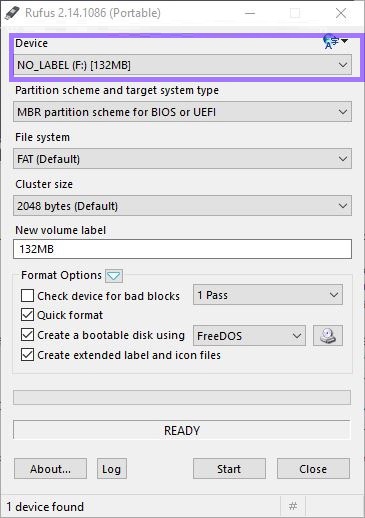Click the Start button

tap(229, 469)
